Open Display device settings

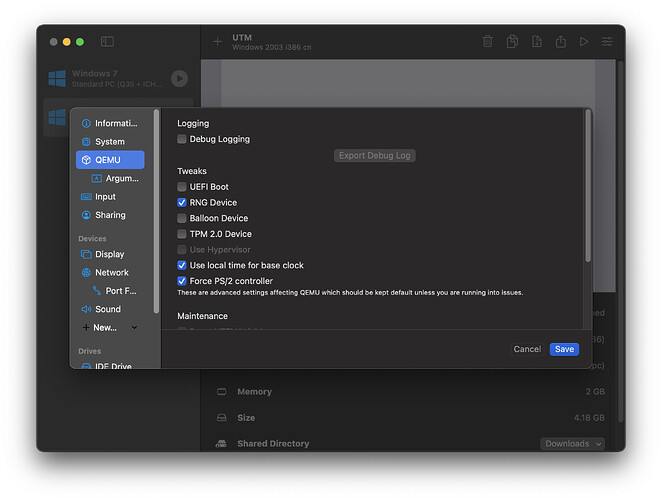(109, 254)
